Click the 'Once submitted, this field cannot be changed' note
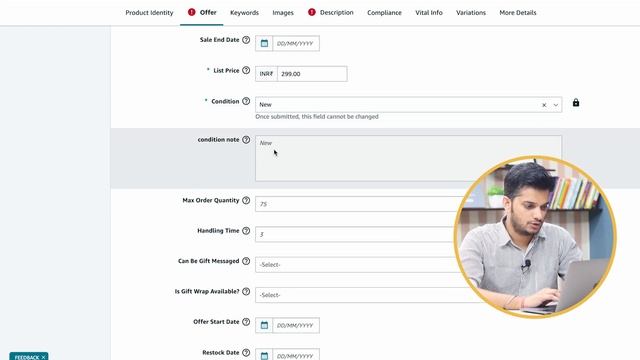Screen dimensions: 640x360 pos(317,117)
